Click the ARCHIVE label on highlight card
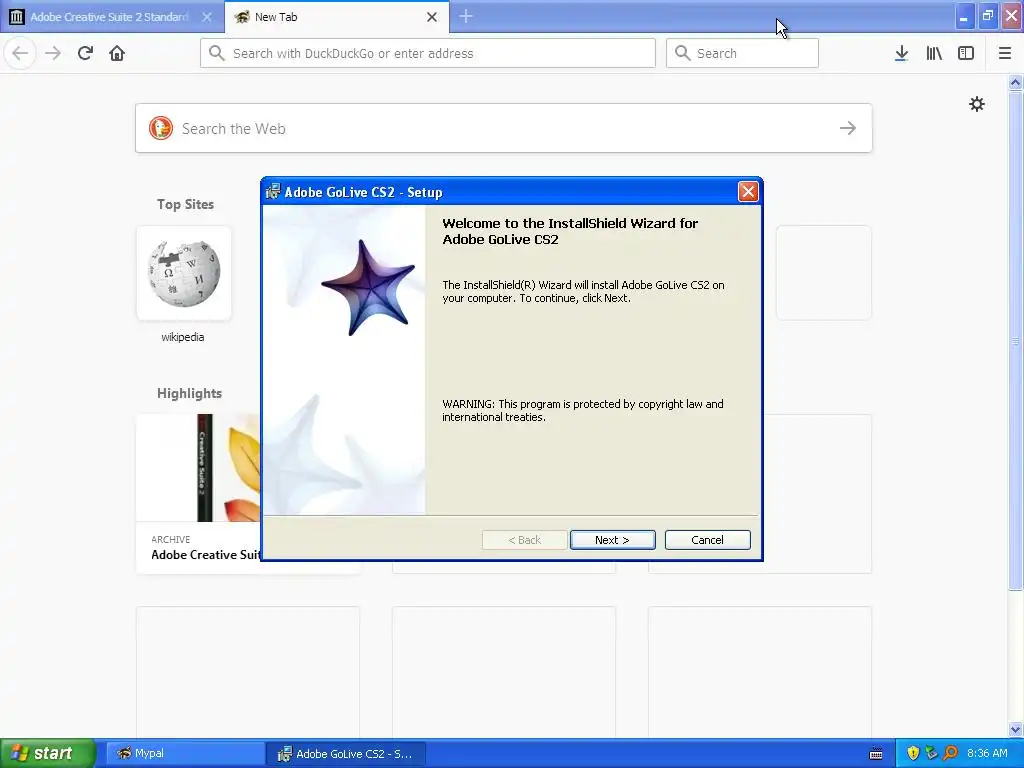This screenshot has height=768, width=1024. coord(170,539)
